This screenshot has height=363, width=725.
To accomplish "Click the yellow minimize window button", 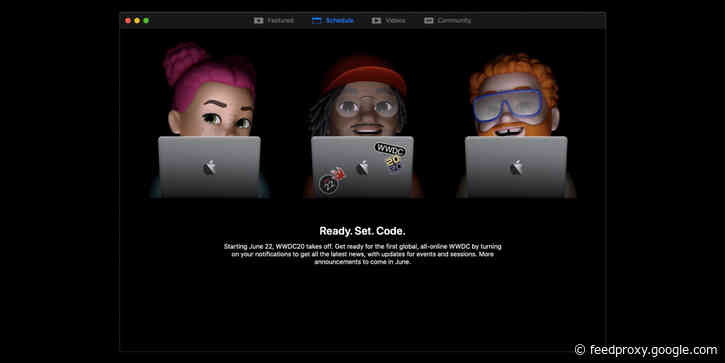I will [137, 20].
